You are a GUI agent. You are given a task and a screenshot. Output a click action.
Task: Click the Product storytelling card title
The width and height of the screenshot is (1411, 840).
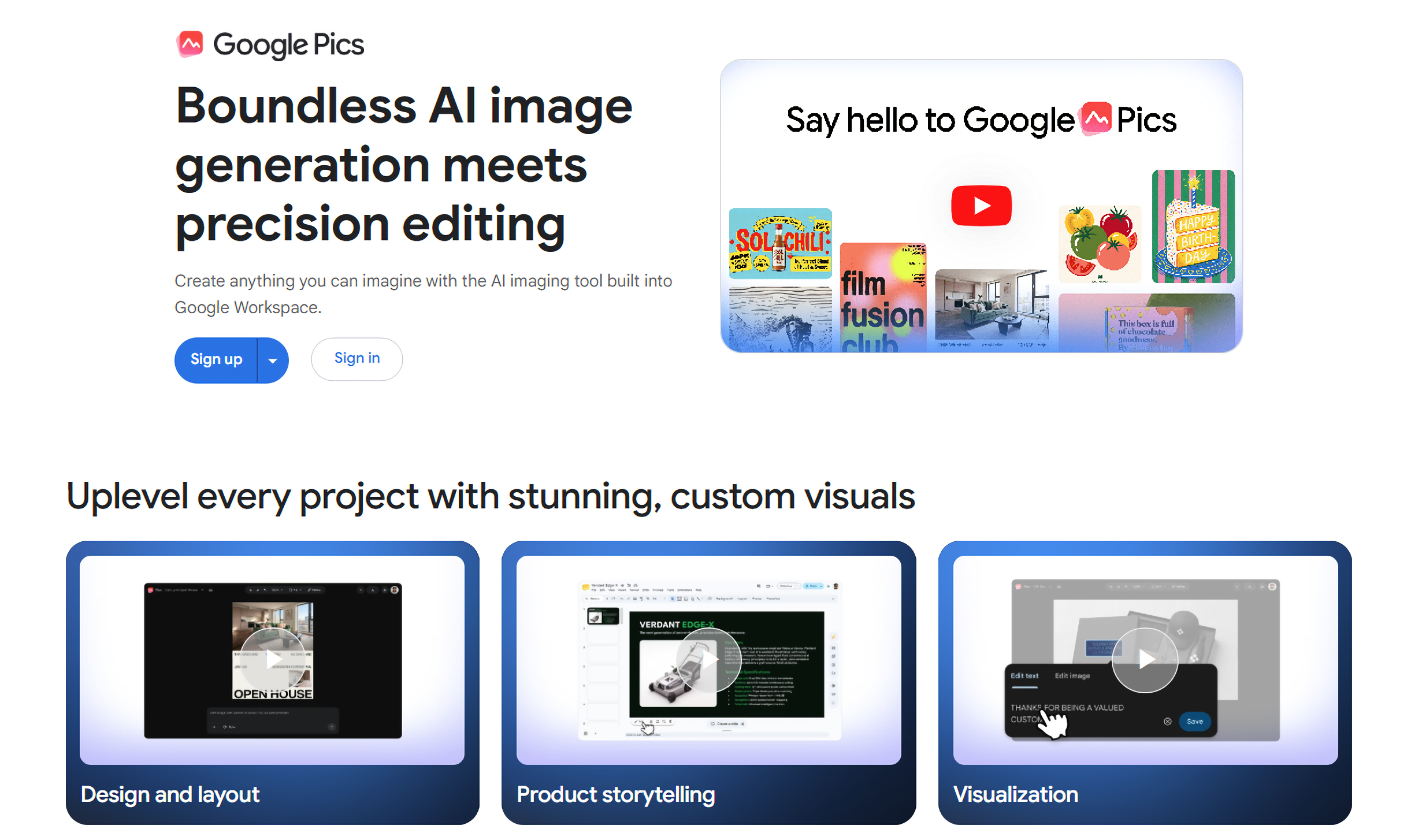[x=615, y=794]
